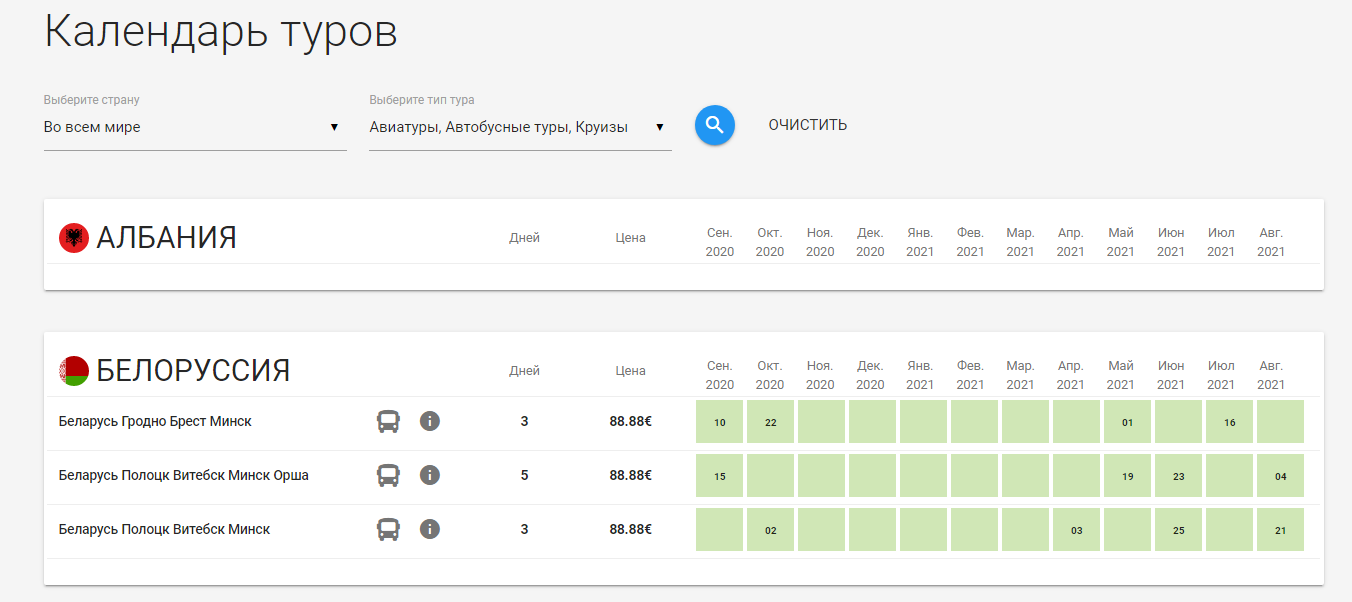The width and height of the screenshot is (1352, 602).
Task: Click the Albania flag icon
Action: tap(74, 238)
